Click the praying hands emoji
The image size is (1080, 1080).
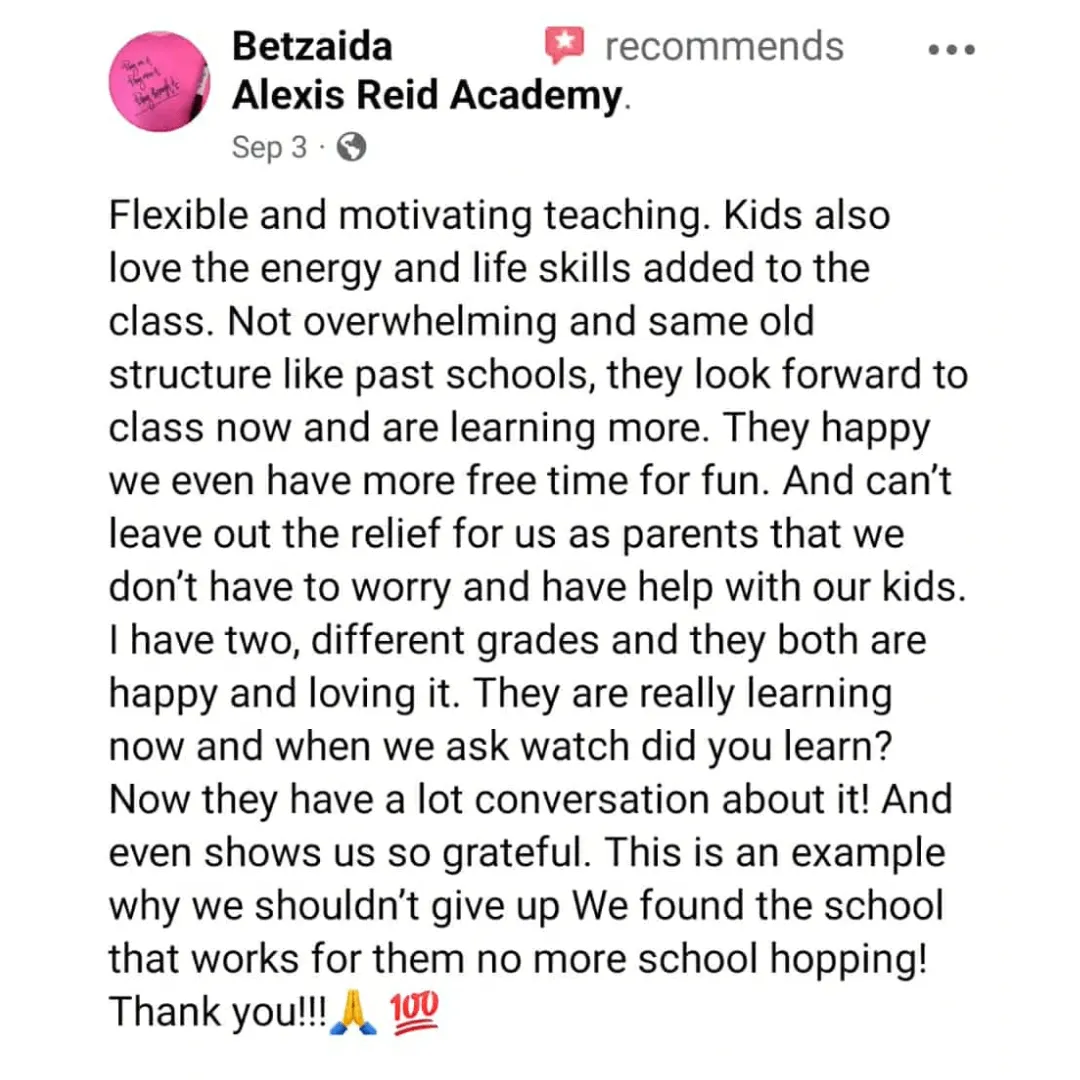click(x=353, y=1012)
